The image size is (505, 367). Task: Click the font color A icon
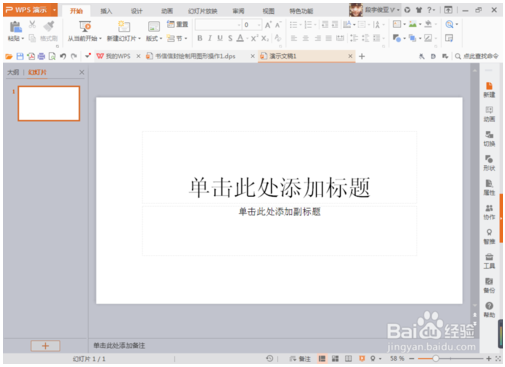[x=240, y=38]
